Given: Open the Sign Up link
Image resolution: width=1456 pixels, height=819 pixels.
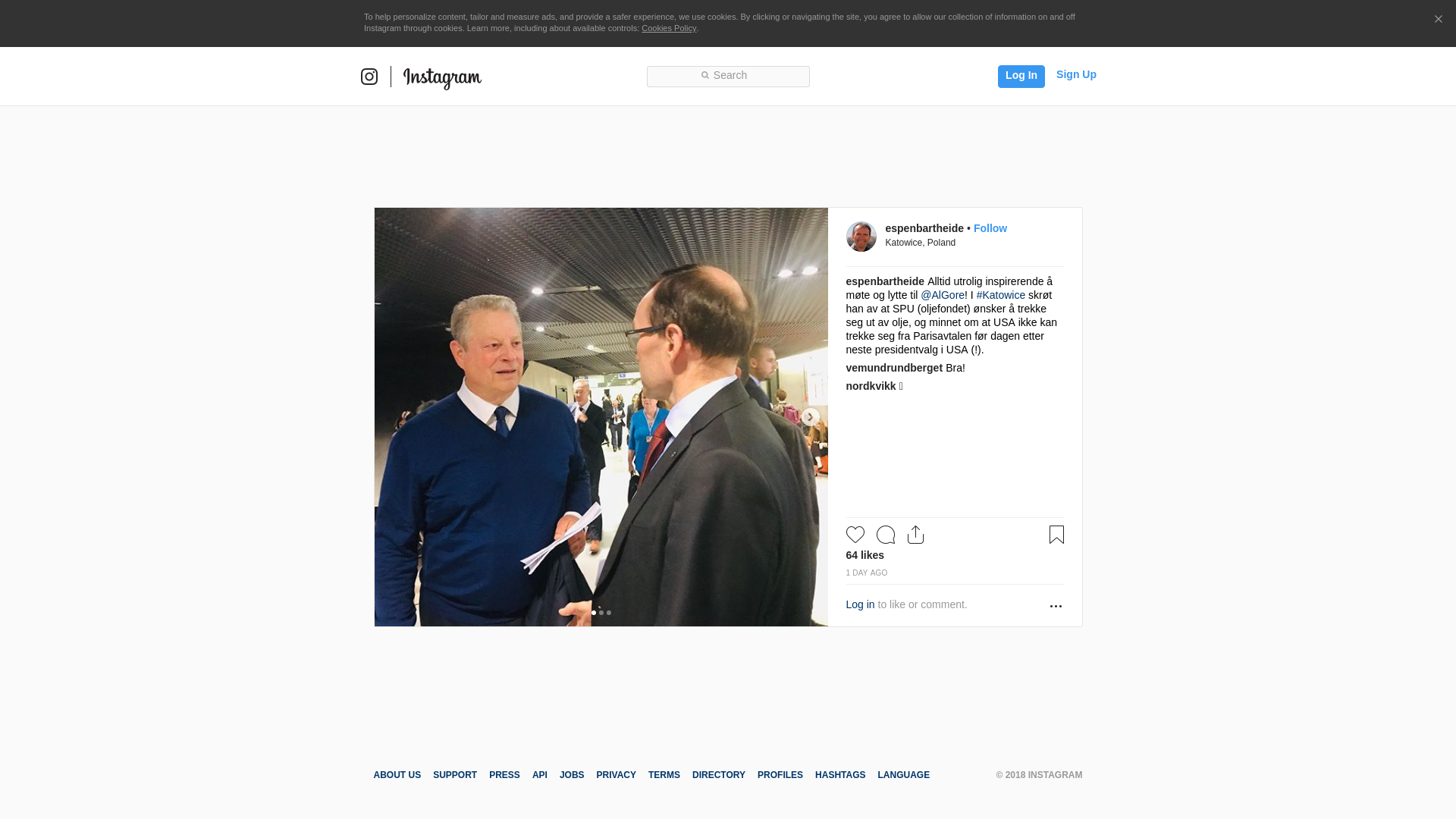Looking at the screenshot, I should coord(1076,74).
